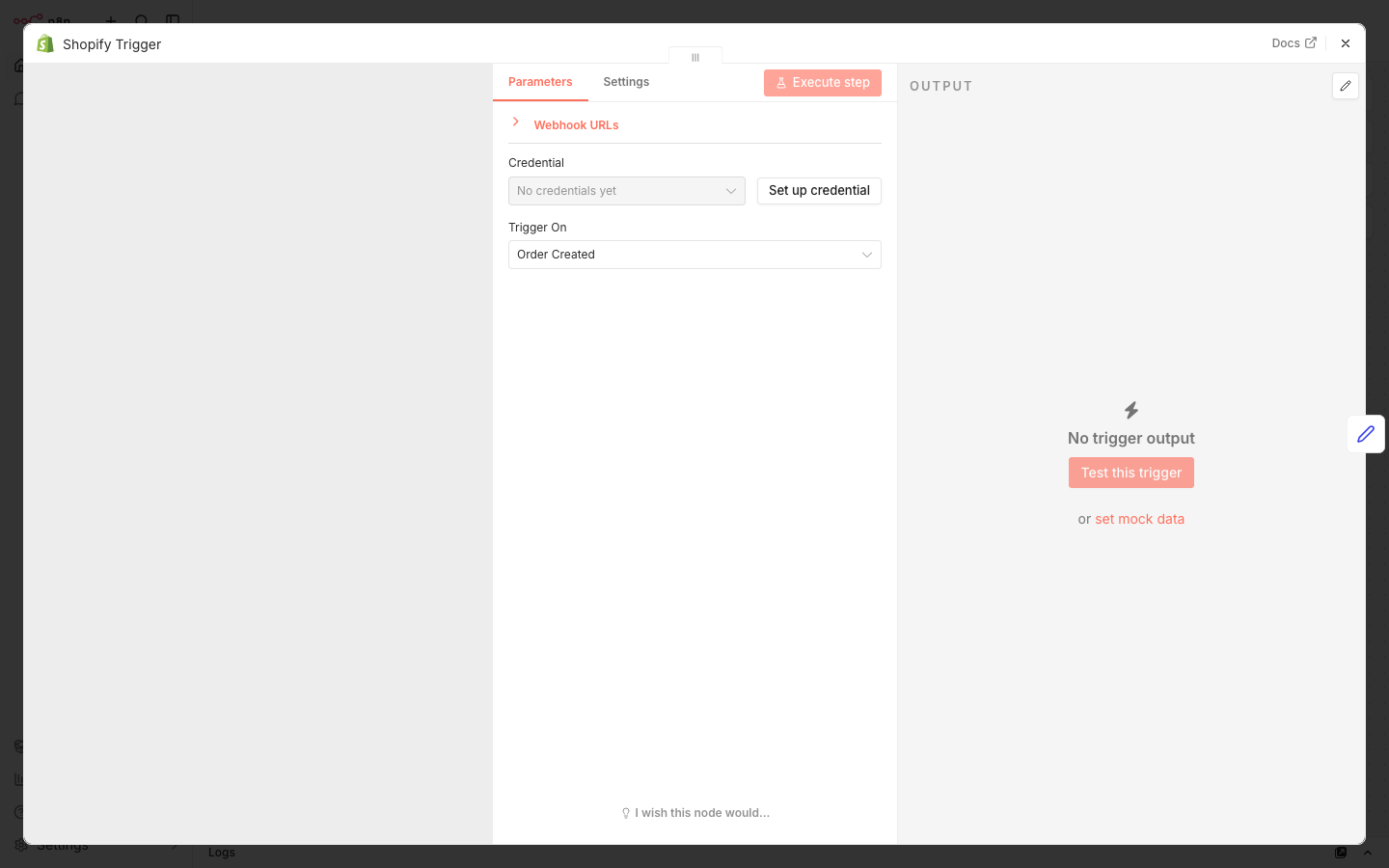This screenshot has height=868, width=1389.
Task: Click the Set up credential button
Action: pyautogui.click(x=818, y=191)
